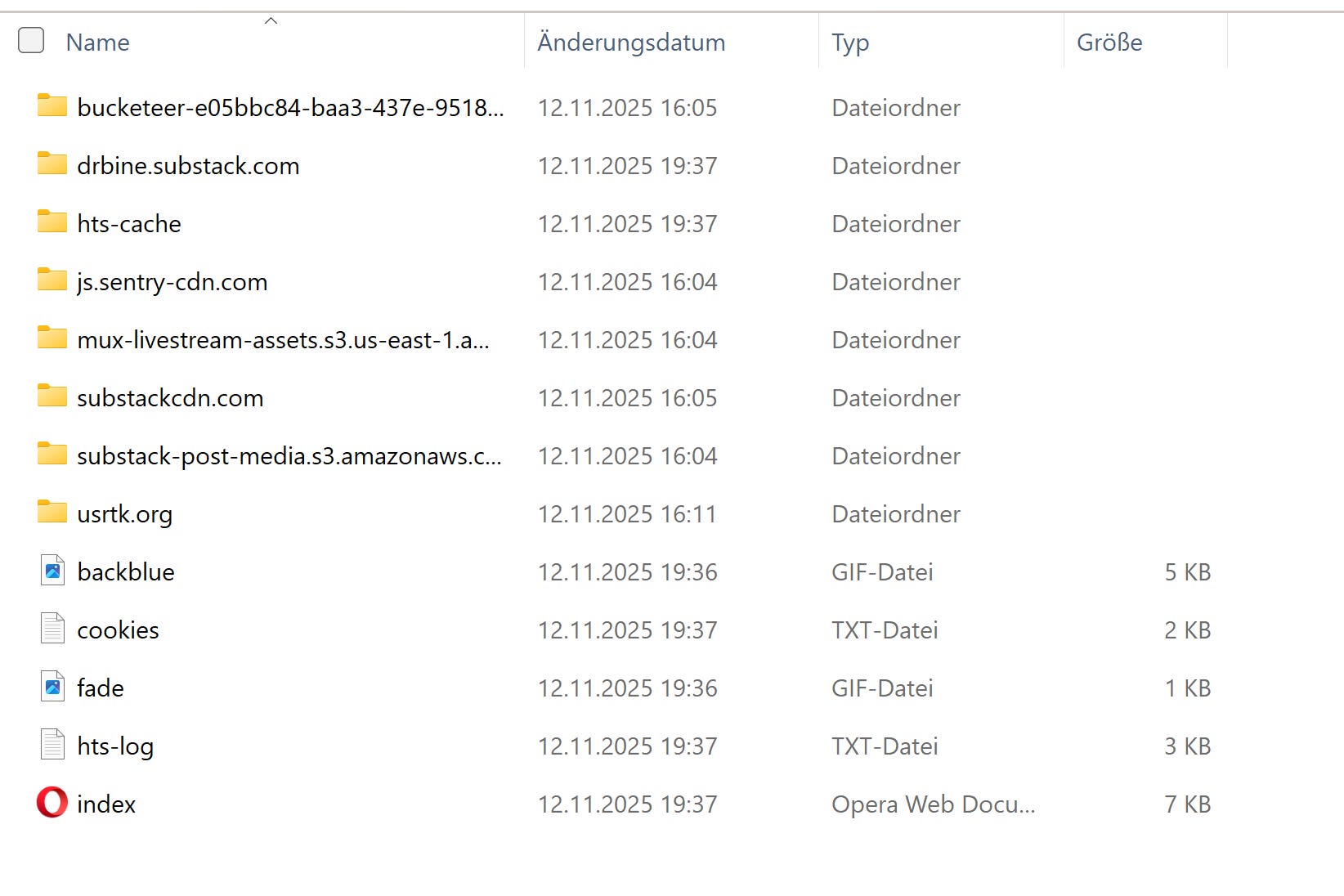Sort by the Typ column header
The height and width of the screenshot is (896, 1344).
(850, 43)
